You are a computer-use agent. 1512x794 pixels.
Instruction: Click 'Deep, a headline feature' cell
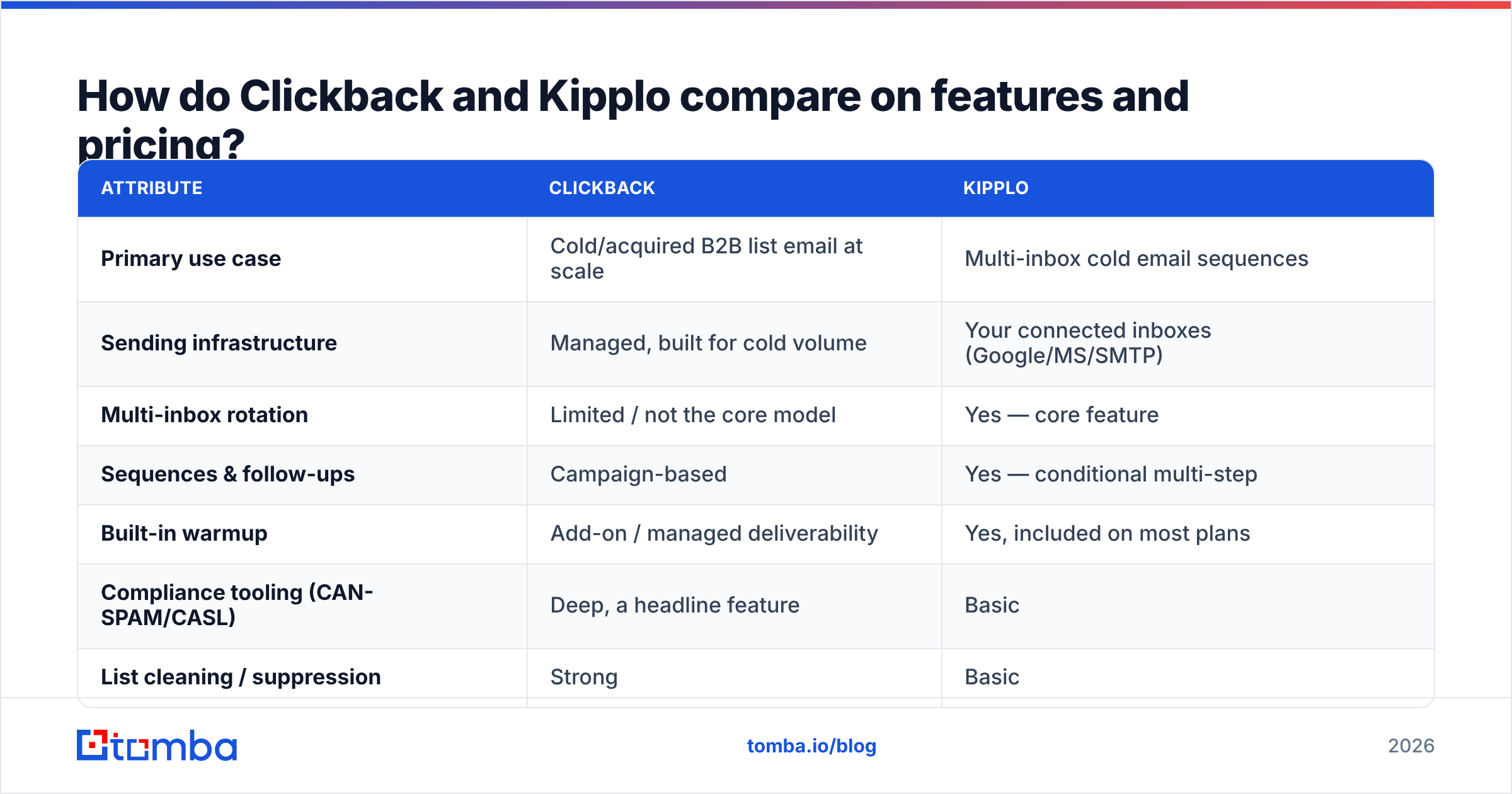[x=675, y=605]
